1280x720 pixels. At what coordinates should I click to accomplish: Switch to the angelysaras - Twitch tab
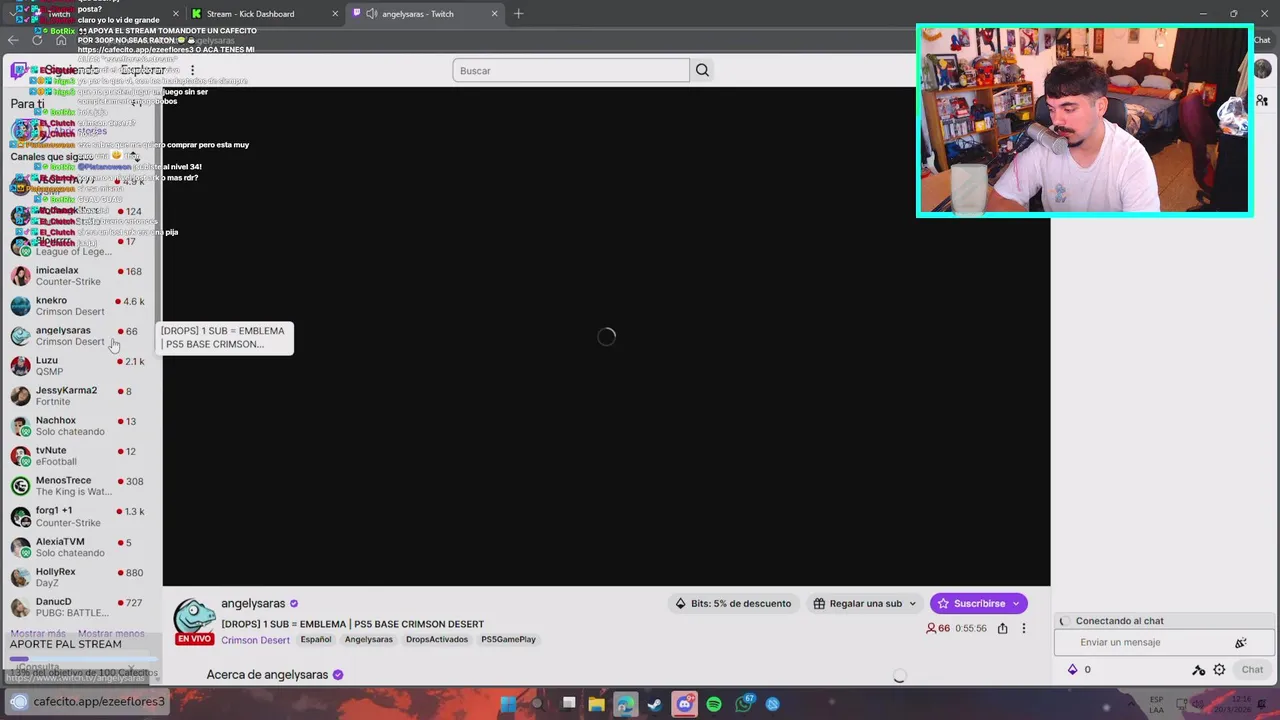pos(425,14)
